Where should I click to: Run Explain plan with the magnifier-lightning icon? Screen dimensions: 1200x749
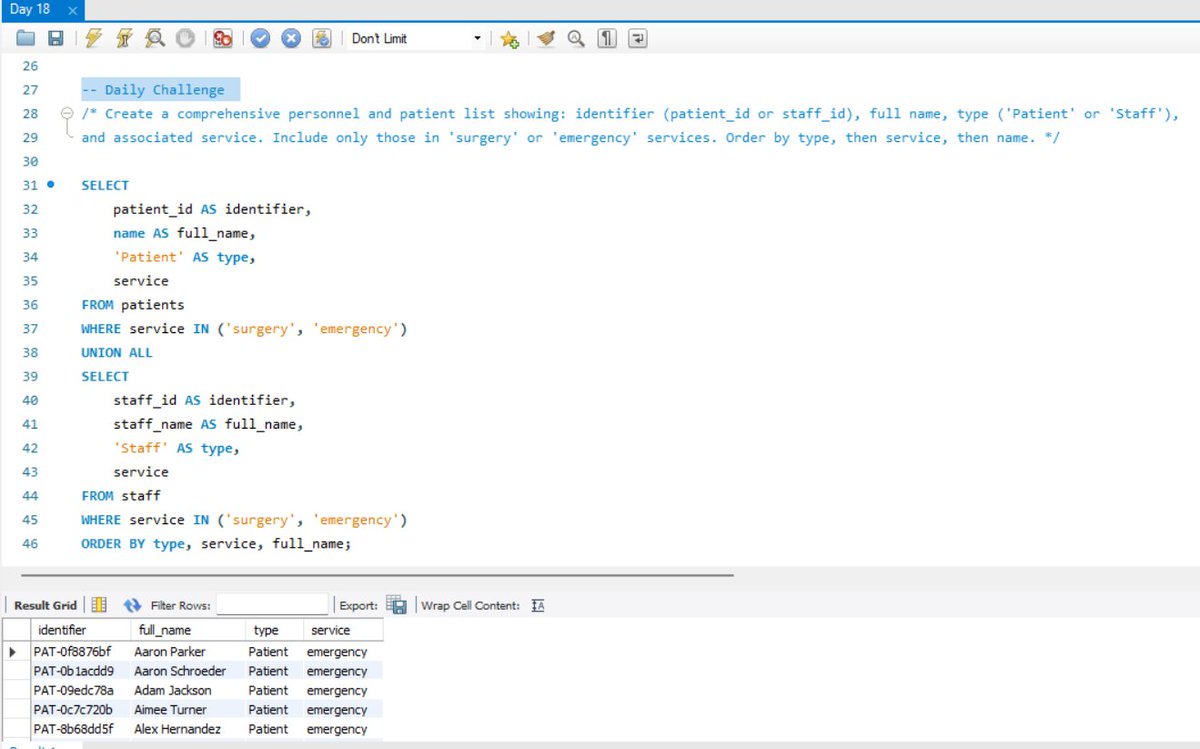(154, 39)
